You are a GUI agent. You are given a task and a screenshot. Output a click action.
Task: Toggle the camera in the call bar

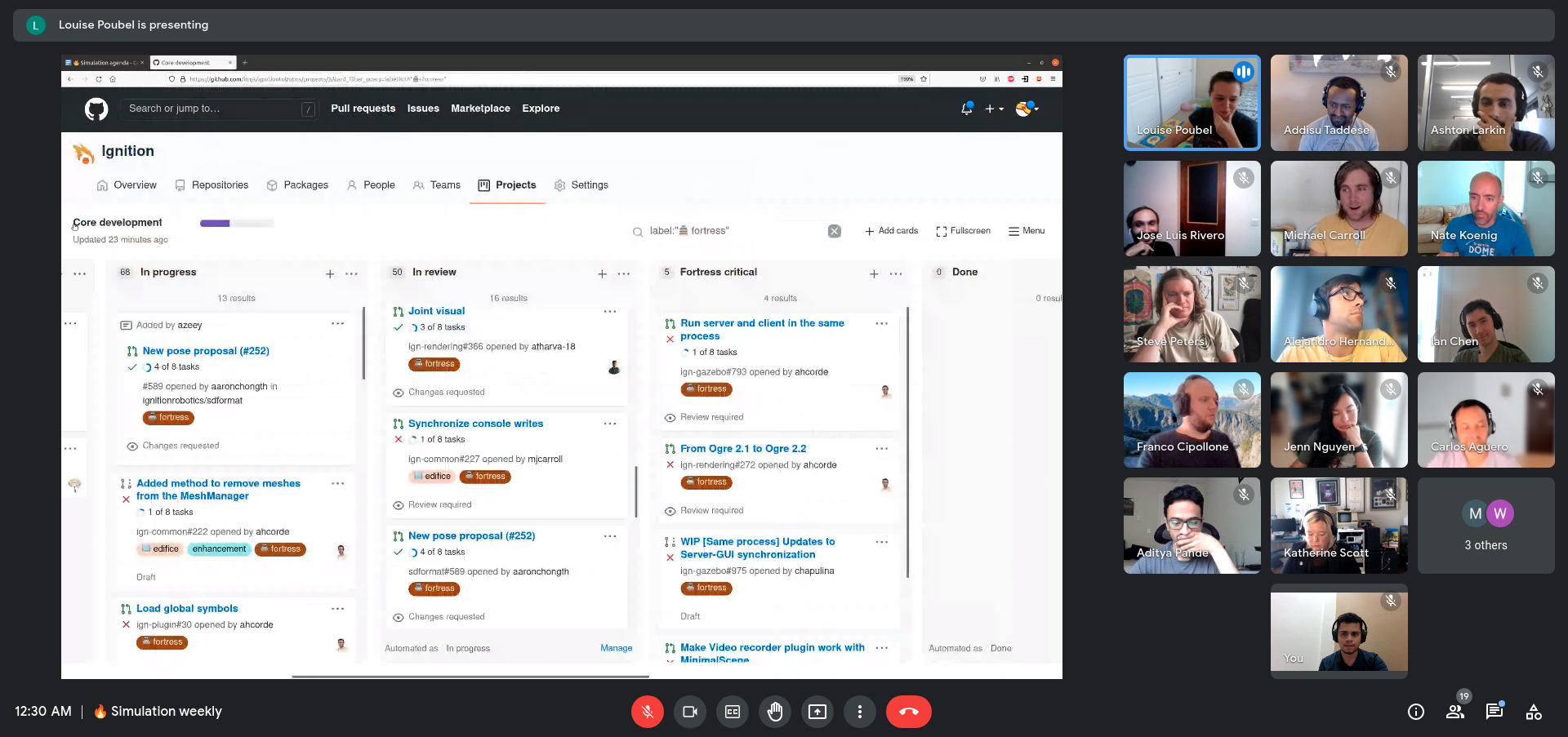click(x=690, y=712)
